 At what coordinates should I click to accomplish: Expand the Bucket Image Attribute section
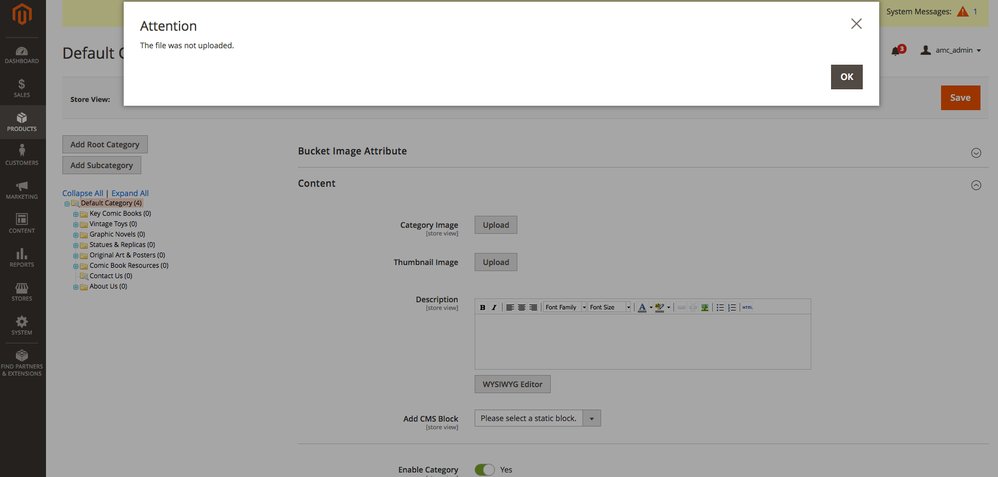[x=976, y=152]
